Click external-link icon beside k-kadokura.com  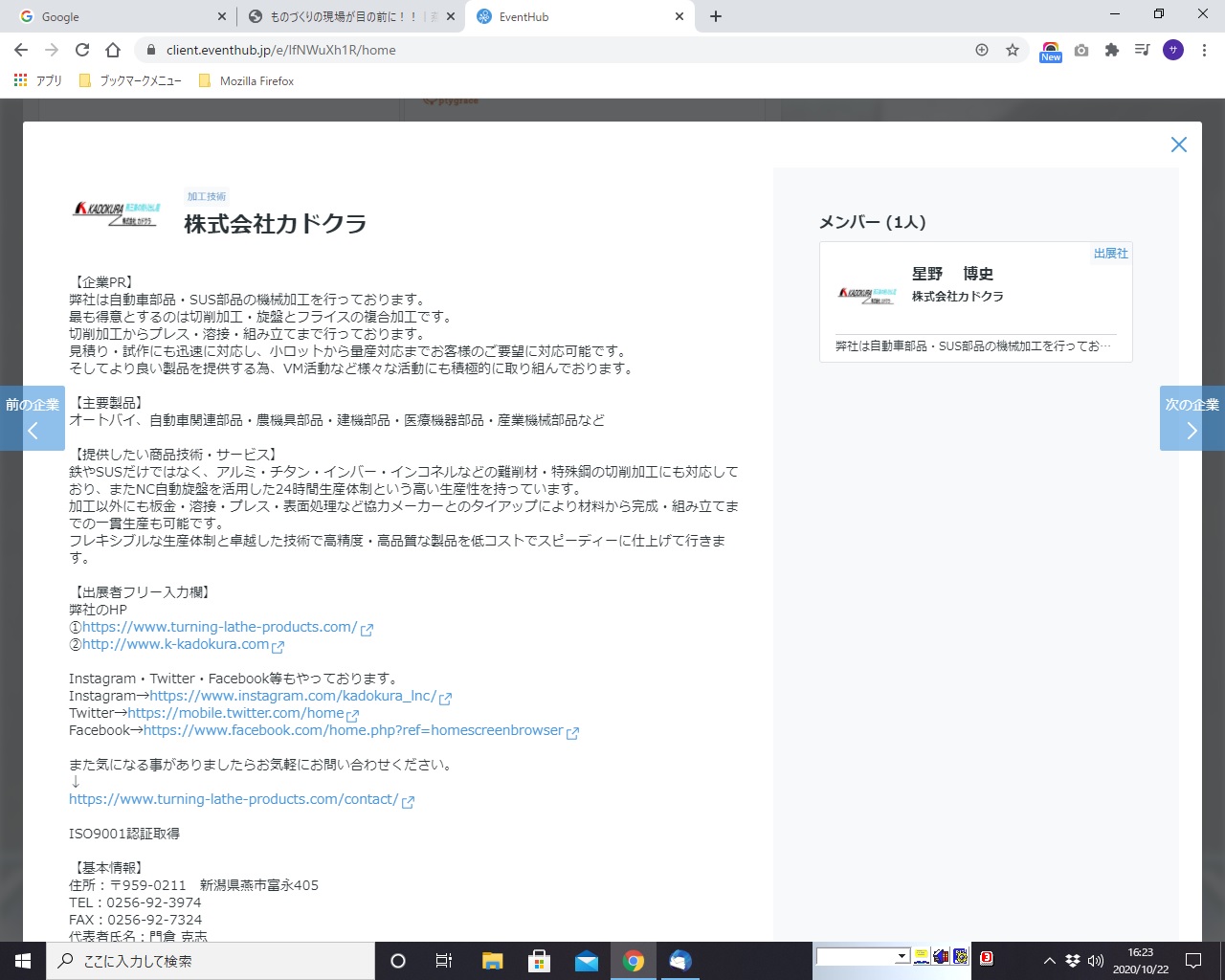278,647
